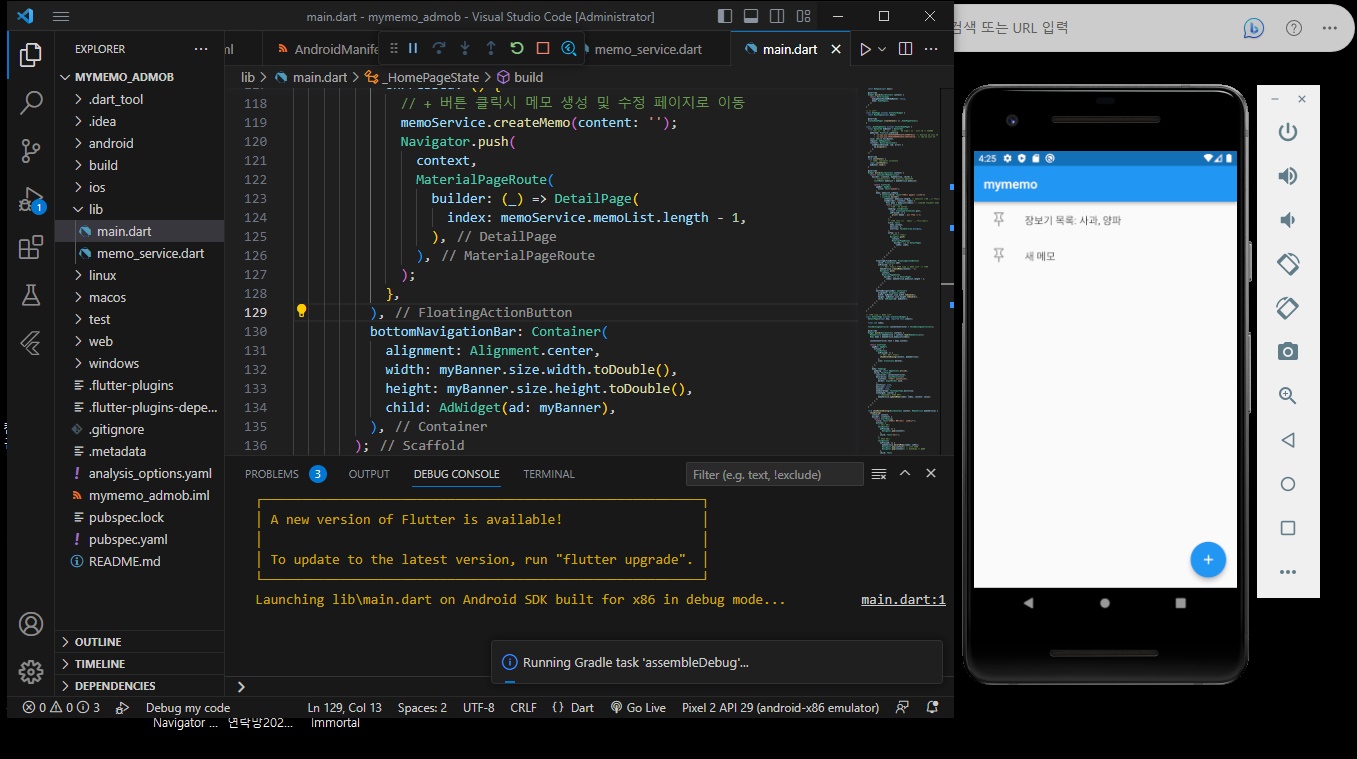The image size is (1357, 759).
Task: Click the main.dart:1 link in console
Action: tap(903, 600)
